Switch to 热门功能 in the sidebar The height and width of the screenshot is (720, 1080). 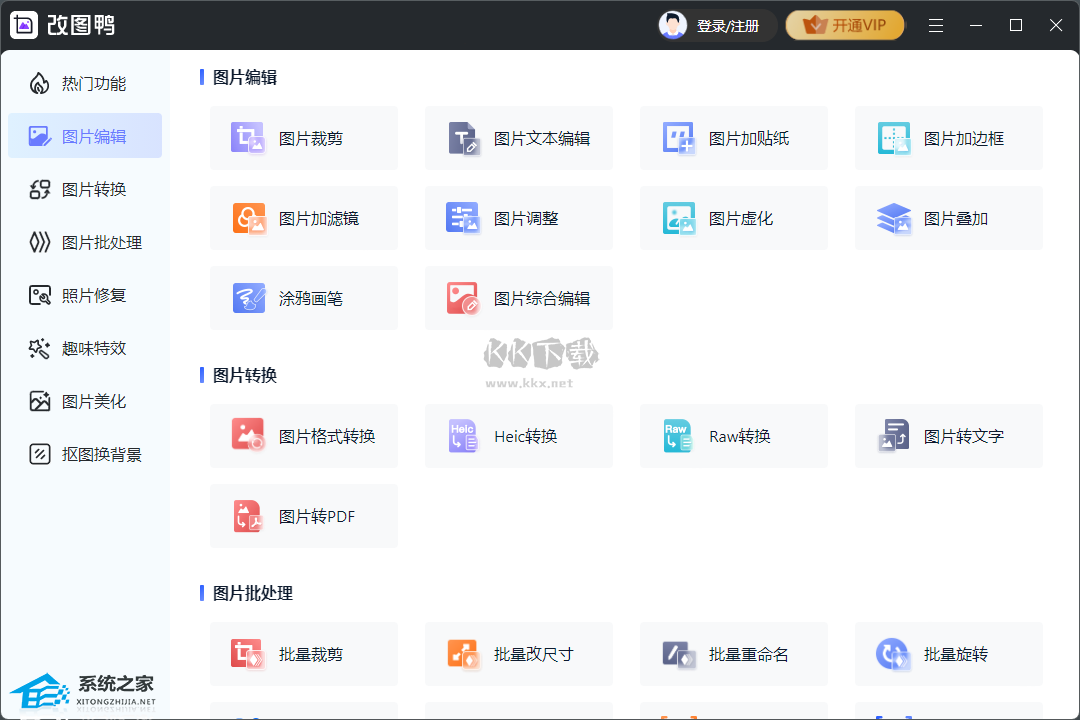pos(85,83)
